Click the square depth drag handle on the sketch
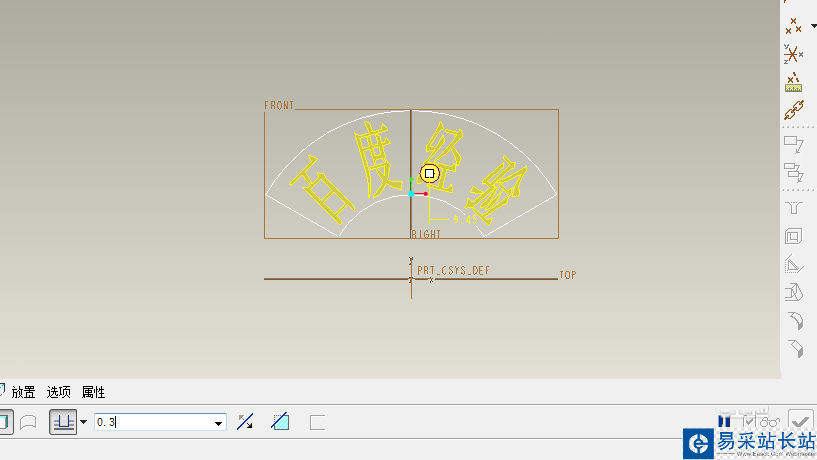The image size is (817, 460). tap(429, 173)
